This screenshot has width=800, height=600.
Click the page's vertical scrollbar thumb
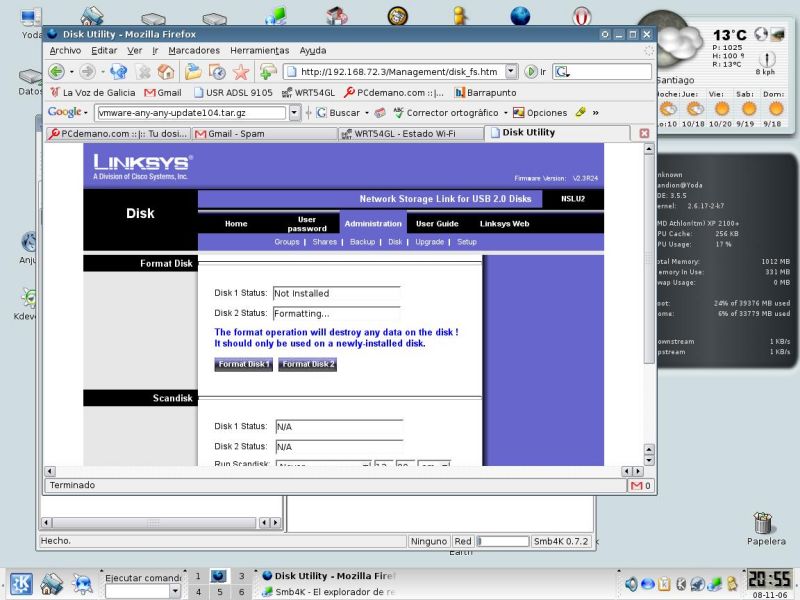click(648, 259)
